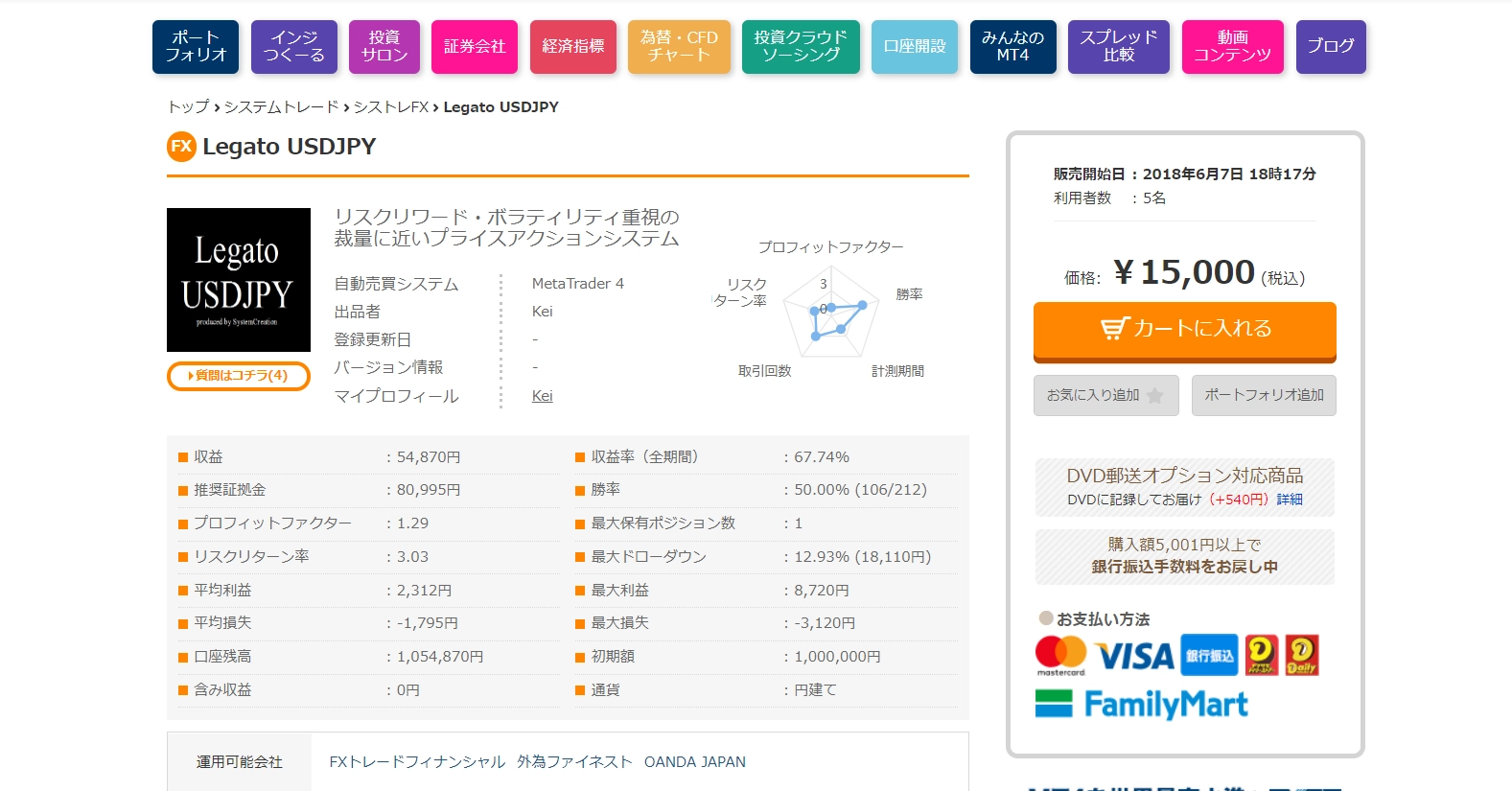
Task: Follow the OANDA JAPAN broker link
Action: click(694, 762)
